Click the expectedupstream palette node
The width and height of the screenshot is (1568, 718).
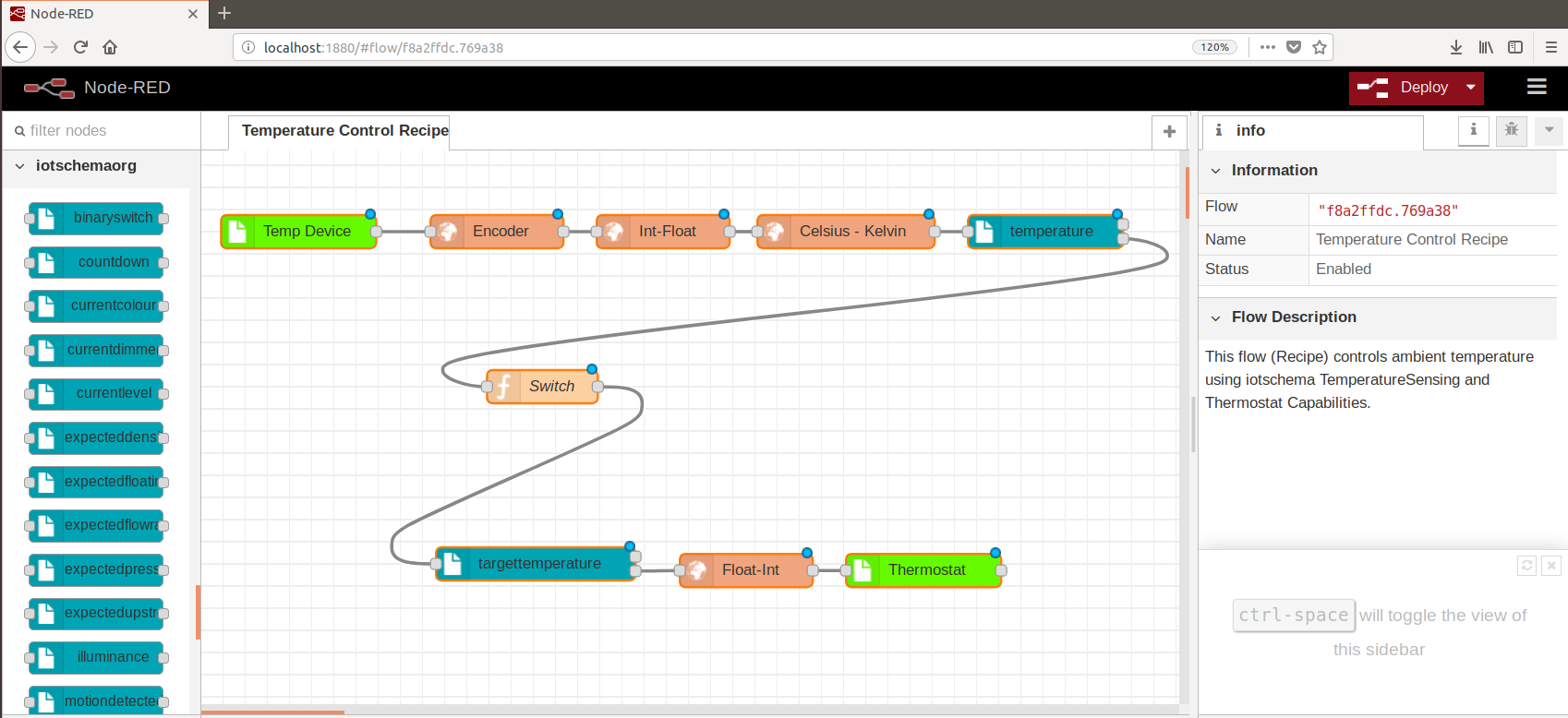96,614
